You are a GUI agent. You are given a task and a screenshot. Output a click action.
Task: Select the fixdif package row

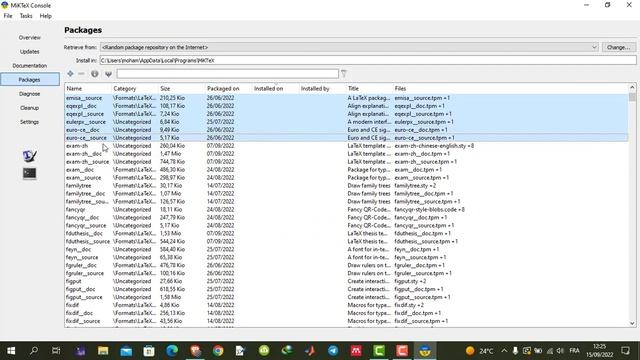pyautogui.click(x=347, y=305)
